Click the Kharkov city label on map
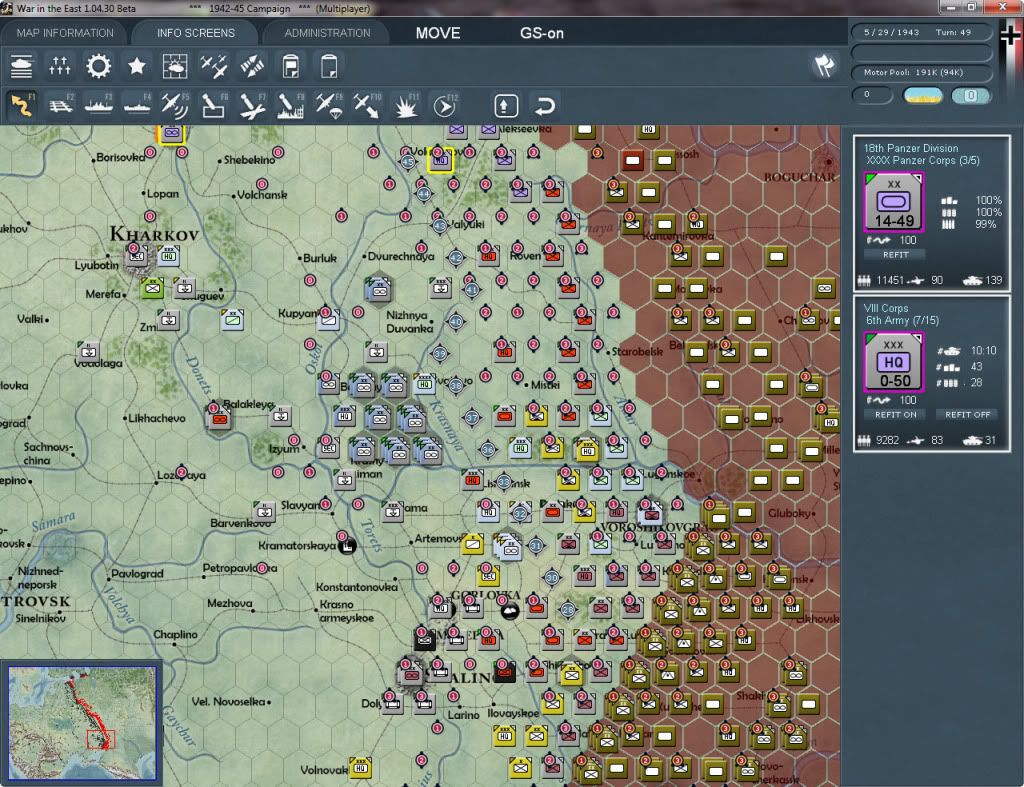 point(154,234)
